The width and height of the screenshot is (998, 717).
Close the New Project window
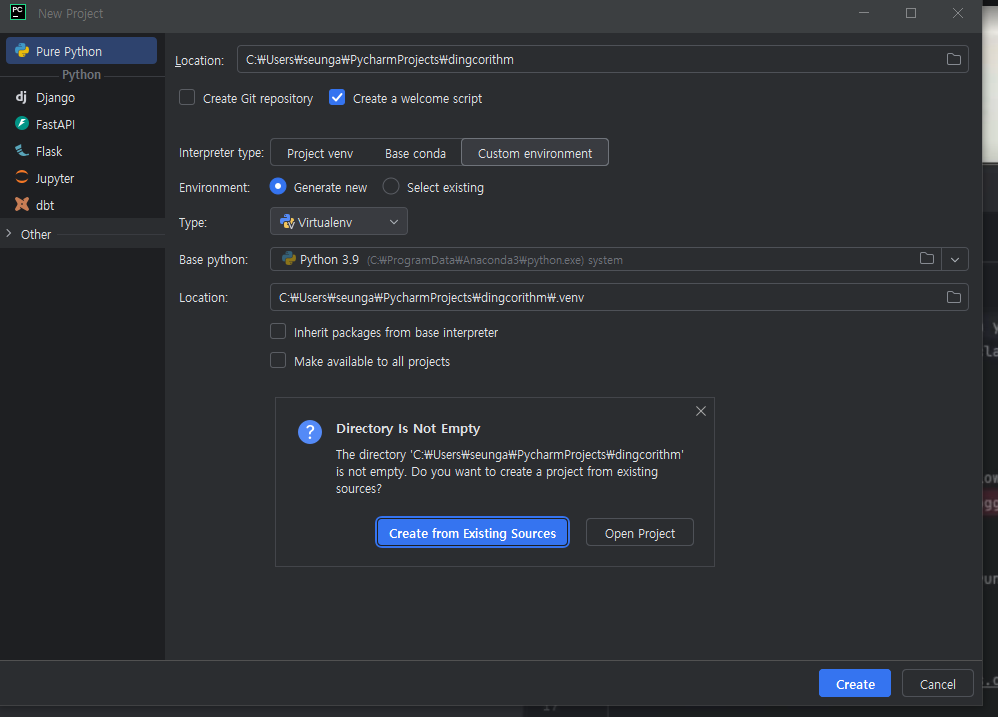[x=958, y=13]
